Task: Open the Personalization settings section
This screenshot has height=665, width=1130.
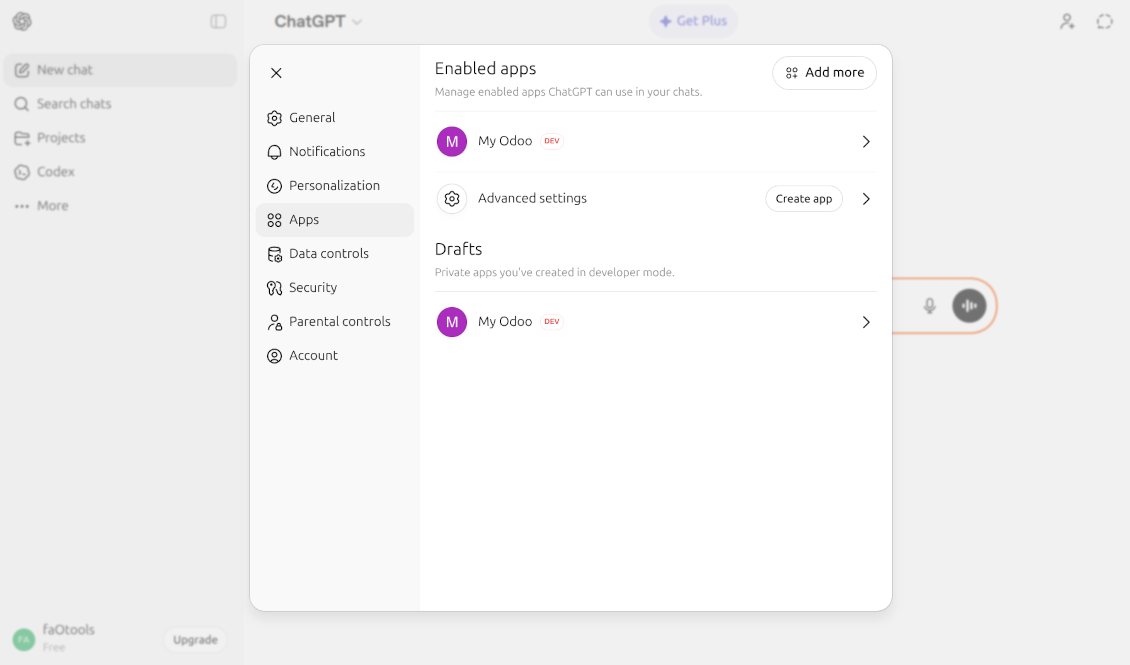Action: pos(334,185)
